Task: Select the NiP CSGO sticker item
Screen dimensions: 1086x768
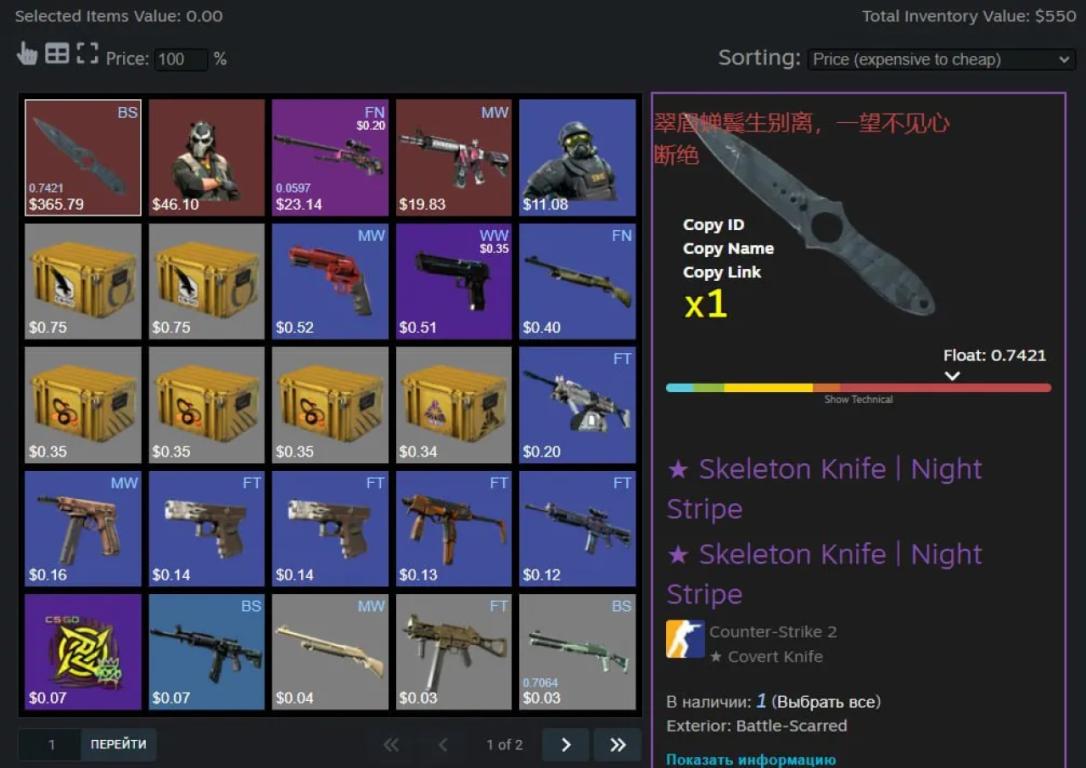Action: (x=83, y=652)
